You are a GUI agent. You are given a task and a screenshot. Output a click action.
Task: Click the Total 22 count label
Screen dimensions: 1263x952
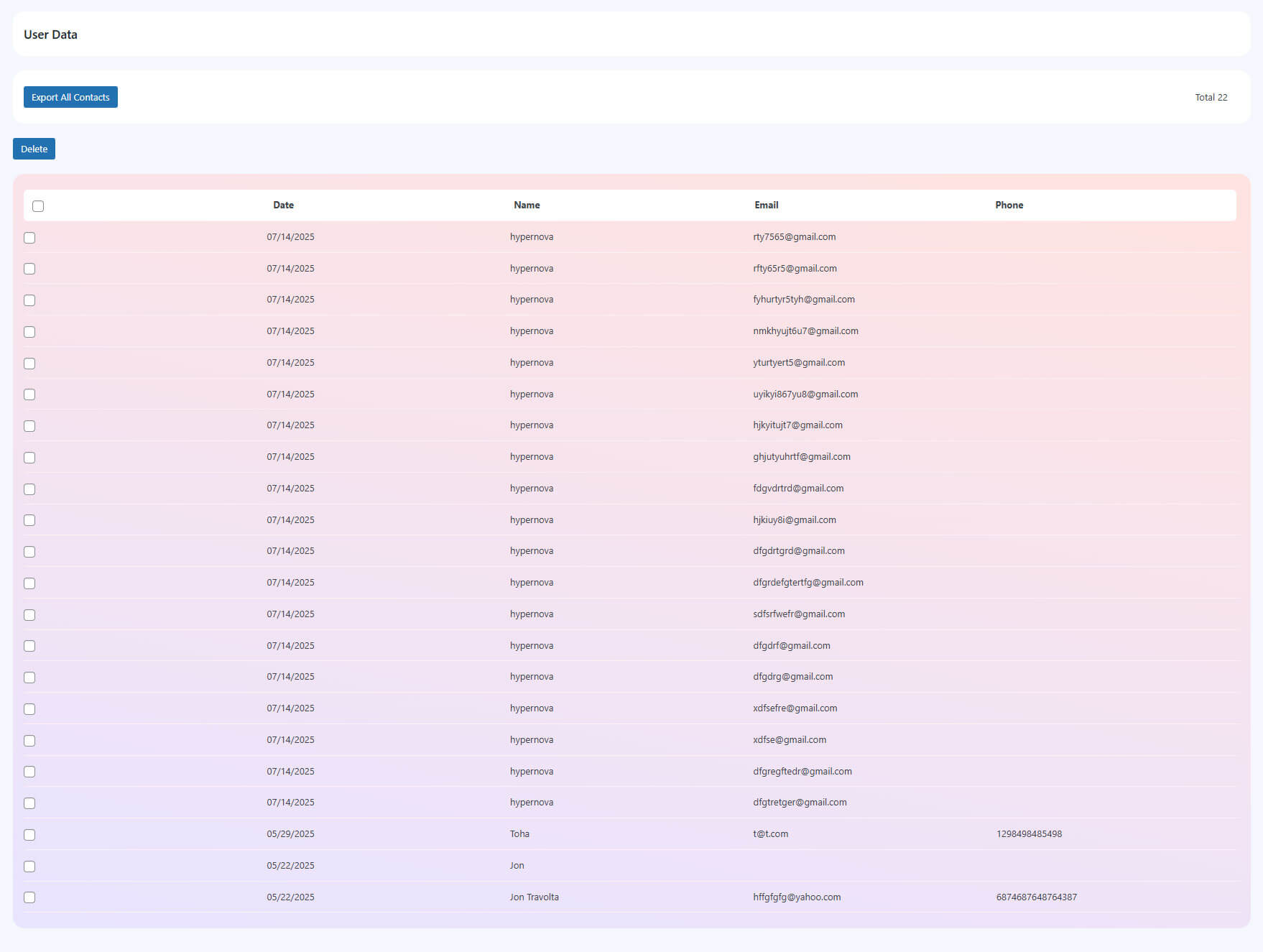pyautogui.click(x=1211, y=97)
